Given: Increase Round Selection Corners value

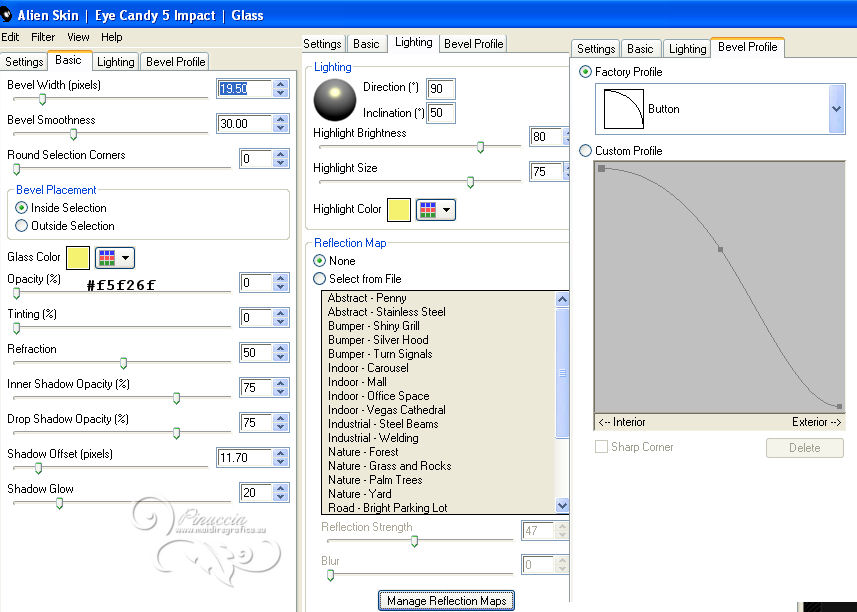Looking at the screenshot, I should [281, 154].
